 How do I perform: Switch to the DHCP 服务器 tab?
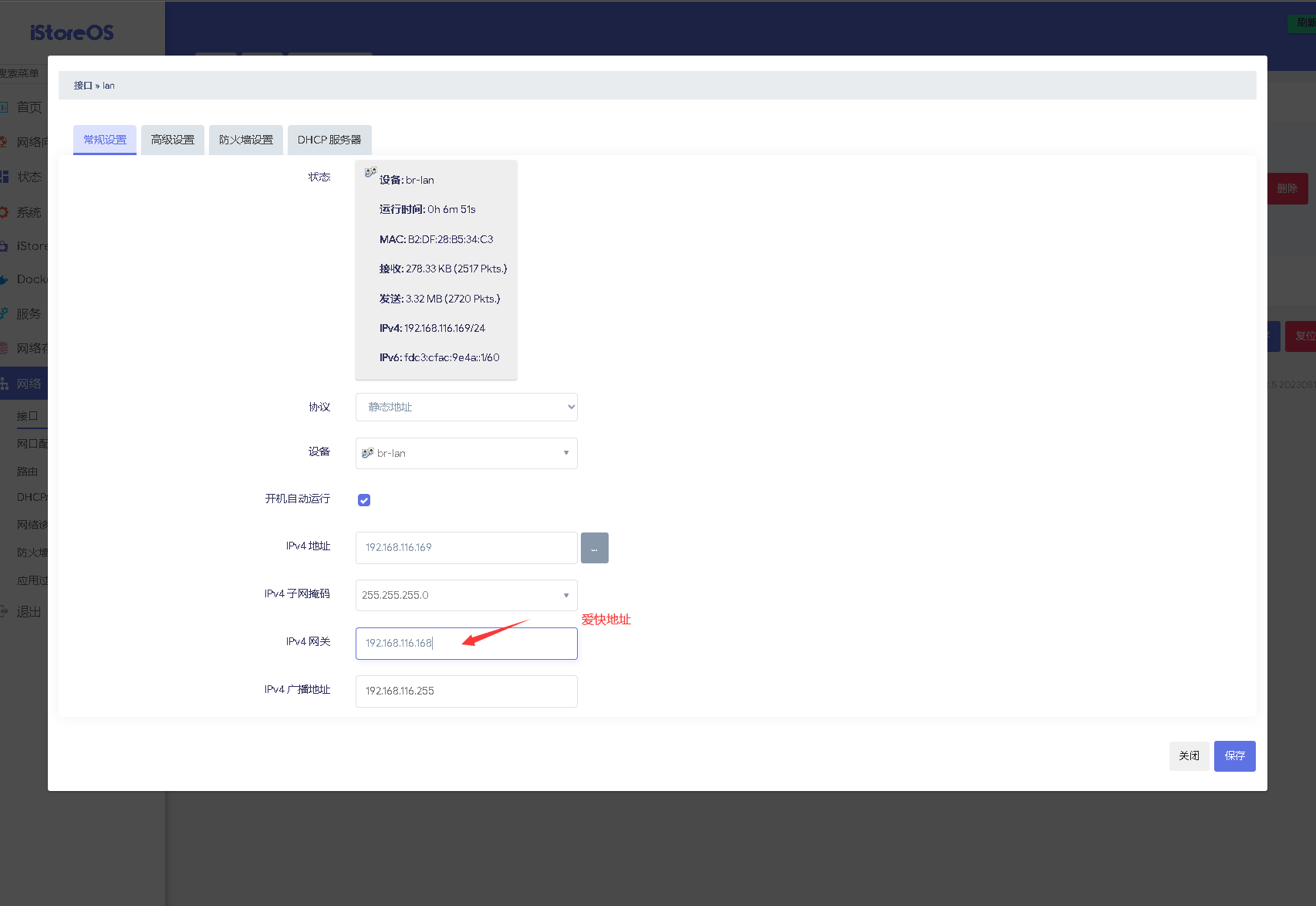pos(329,140)
